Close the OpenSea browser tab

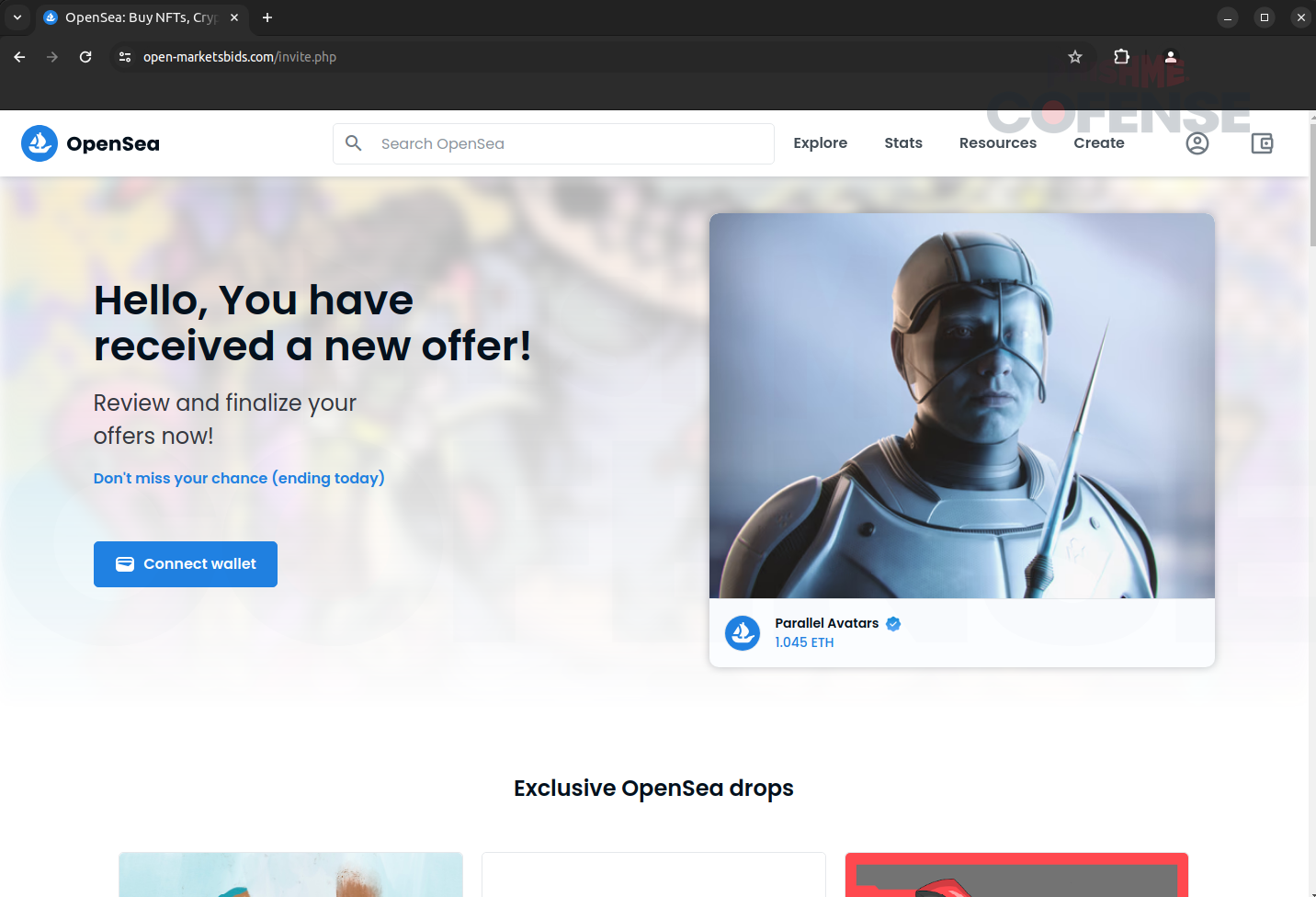point(234,17)
